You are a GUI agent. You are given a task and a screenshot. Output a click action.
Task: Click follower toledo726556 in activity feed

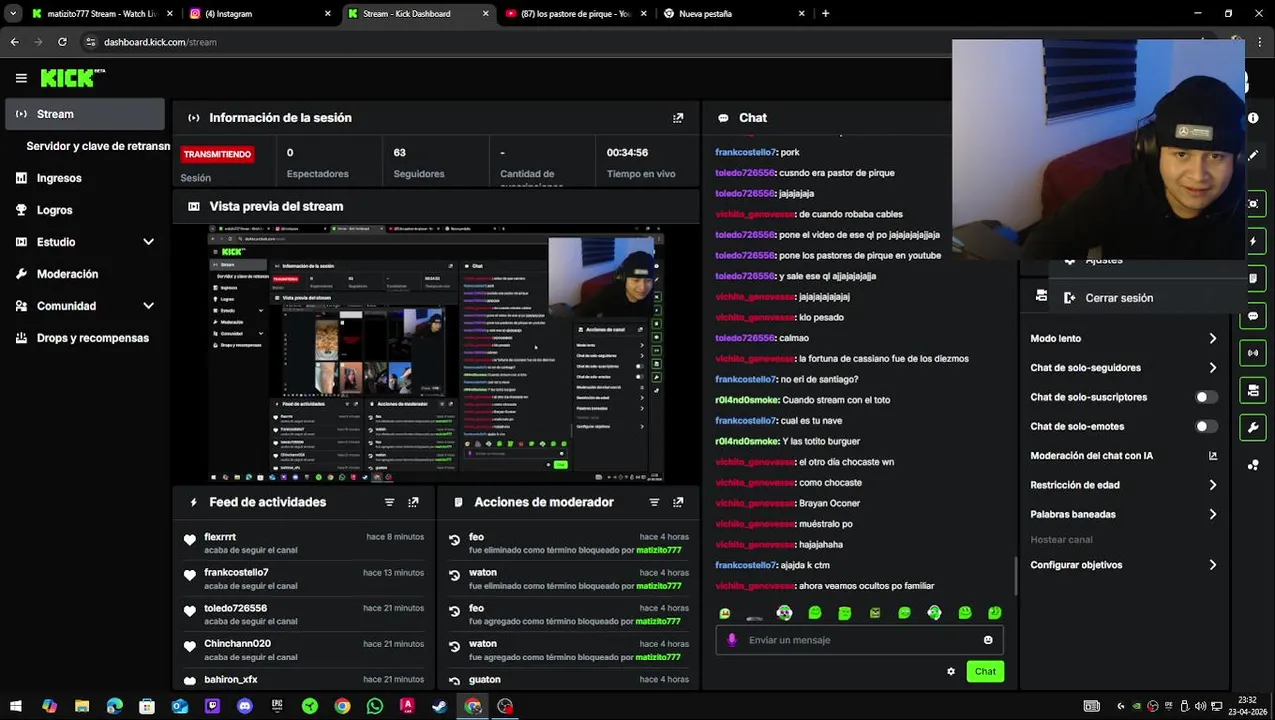click(235, 608)
